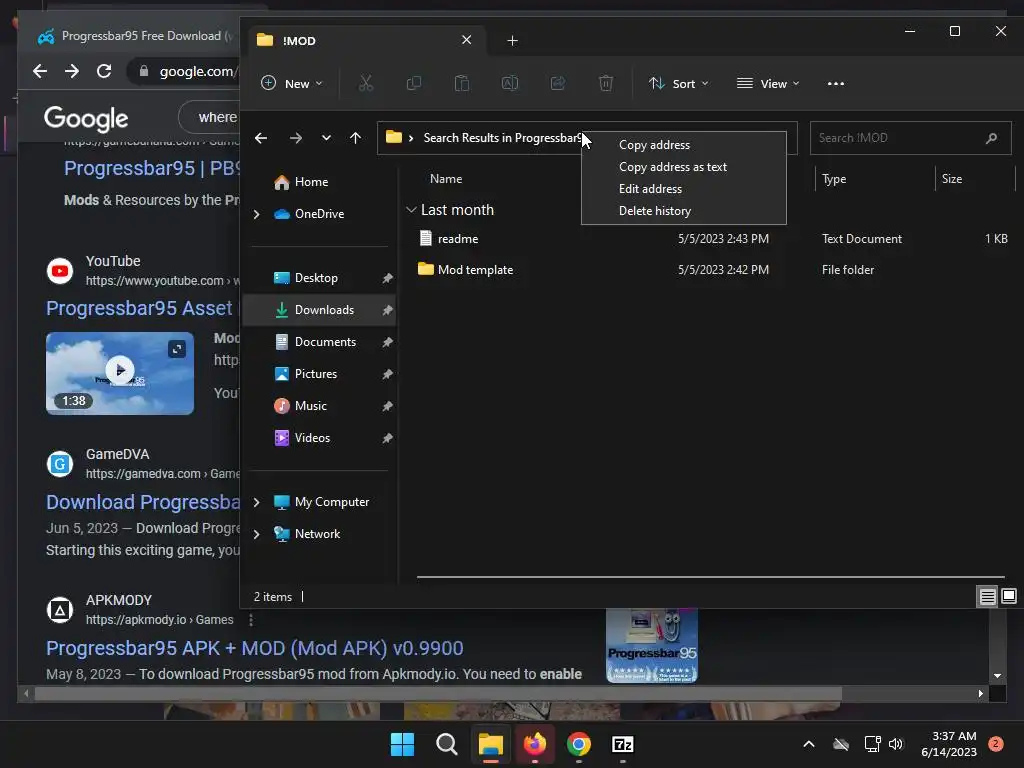
Task: Add a new Explorer tab
Action: coord(513,40)
